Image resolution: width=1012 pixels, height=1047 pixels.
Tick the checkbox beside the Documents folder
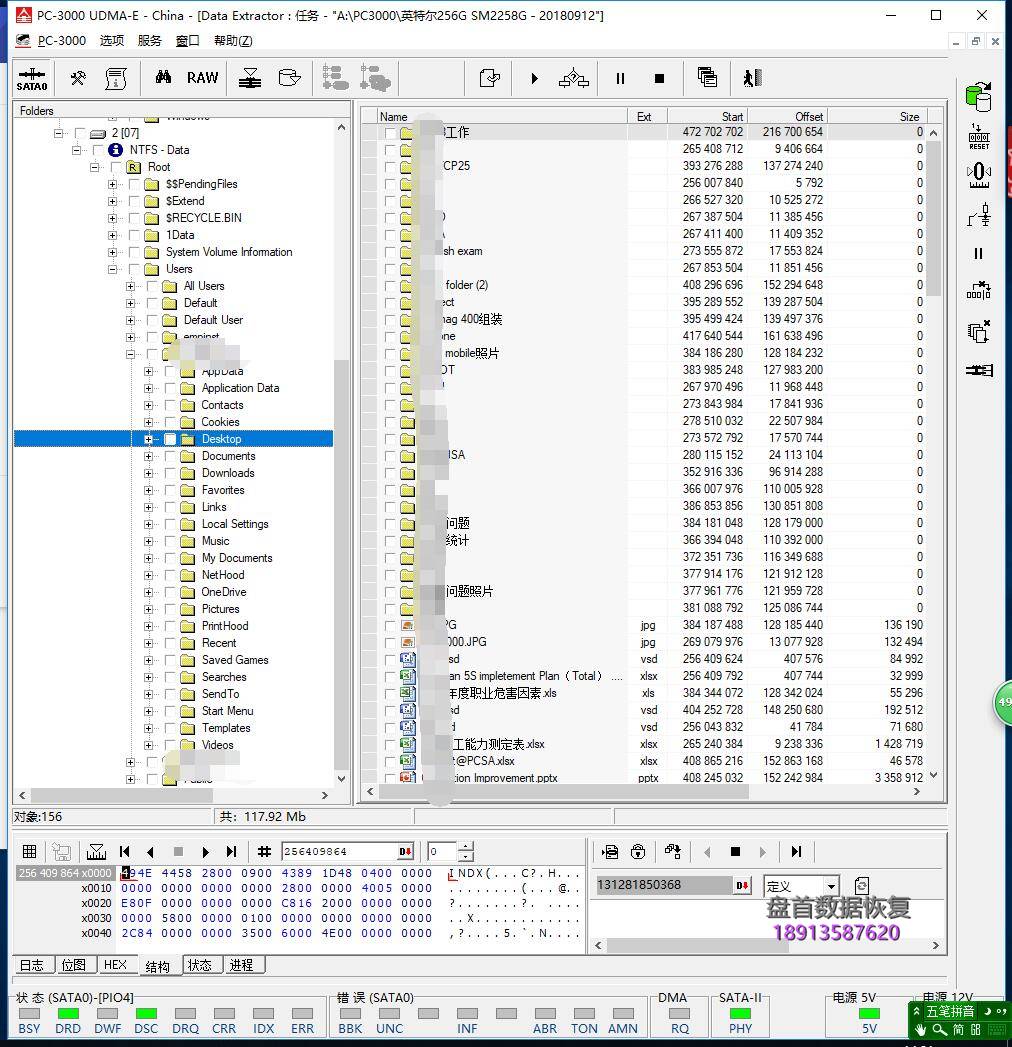(170, 456)
